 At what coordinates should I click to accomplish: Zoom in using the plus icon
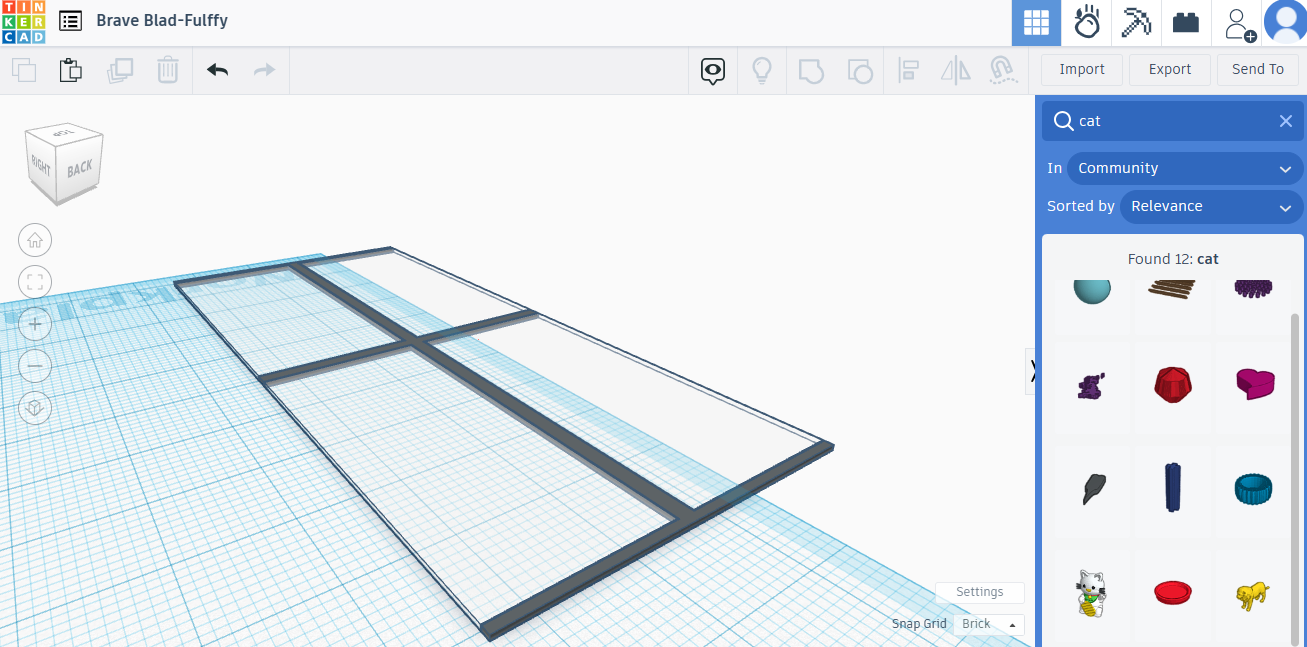35,324
